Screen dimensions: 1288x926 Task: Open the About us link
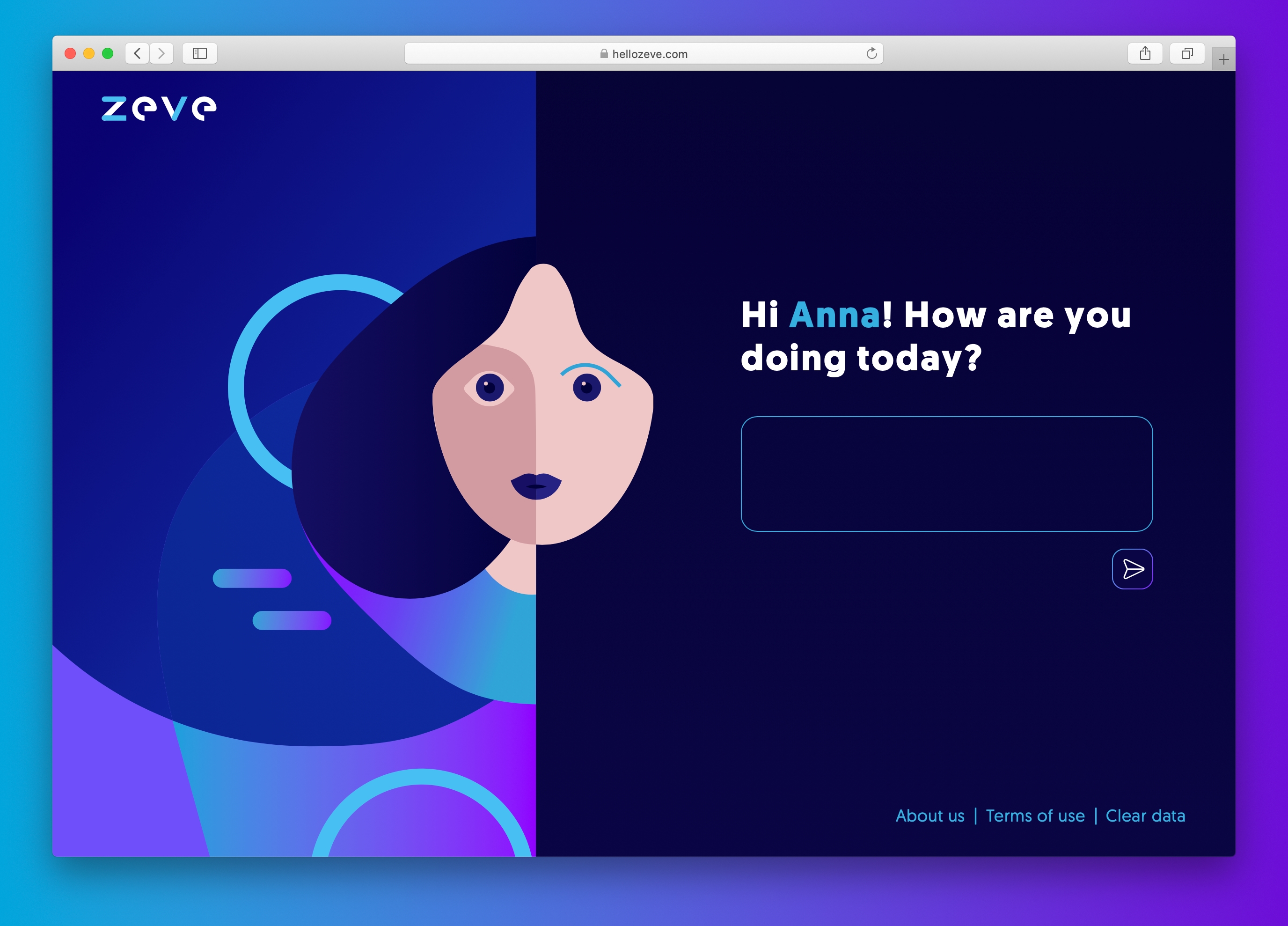coord(929,816)
